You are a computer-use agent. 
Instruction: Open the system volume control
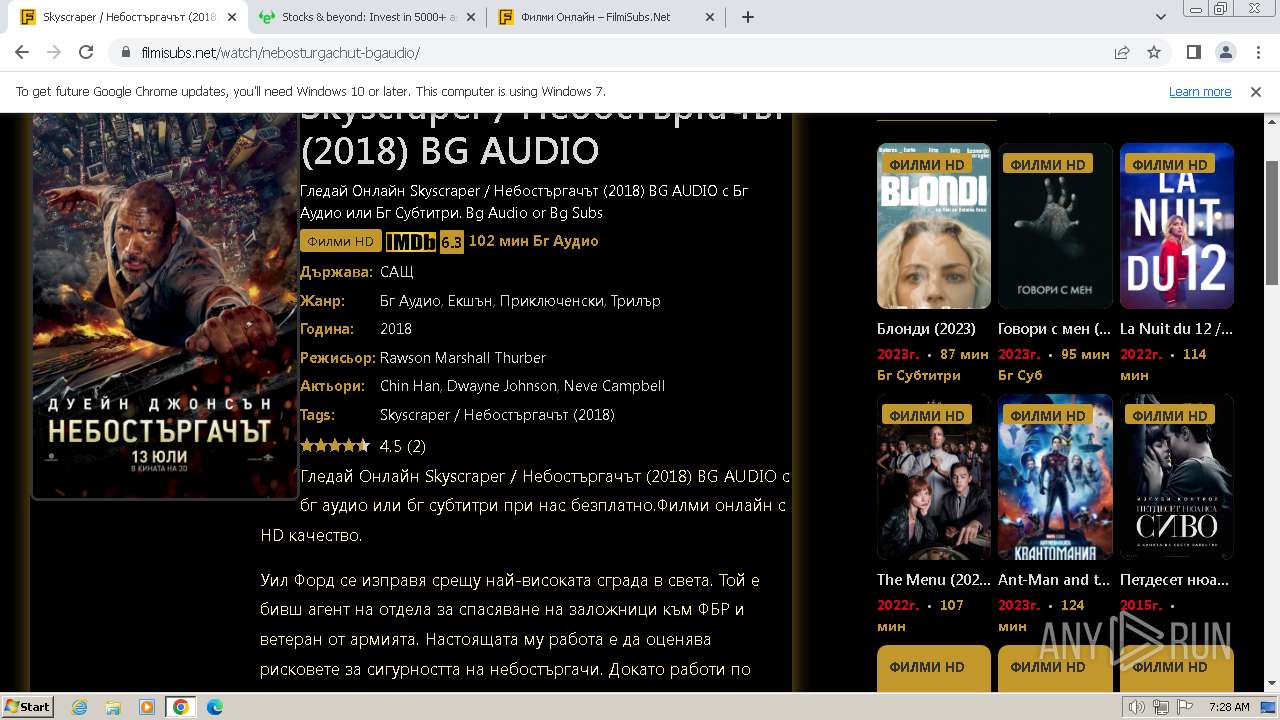[x=1137, y=707]
